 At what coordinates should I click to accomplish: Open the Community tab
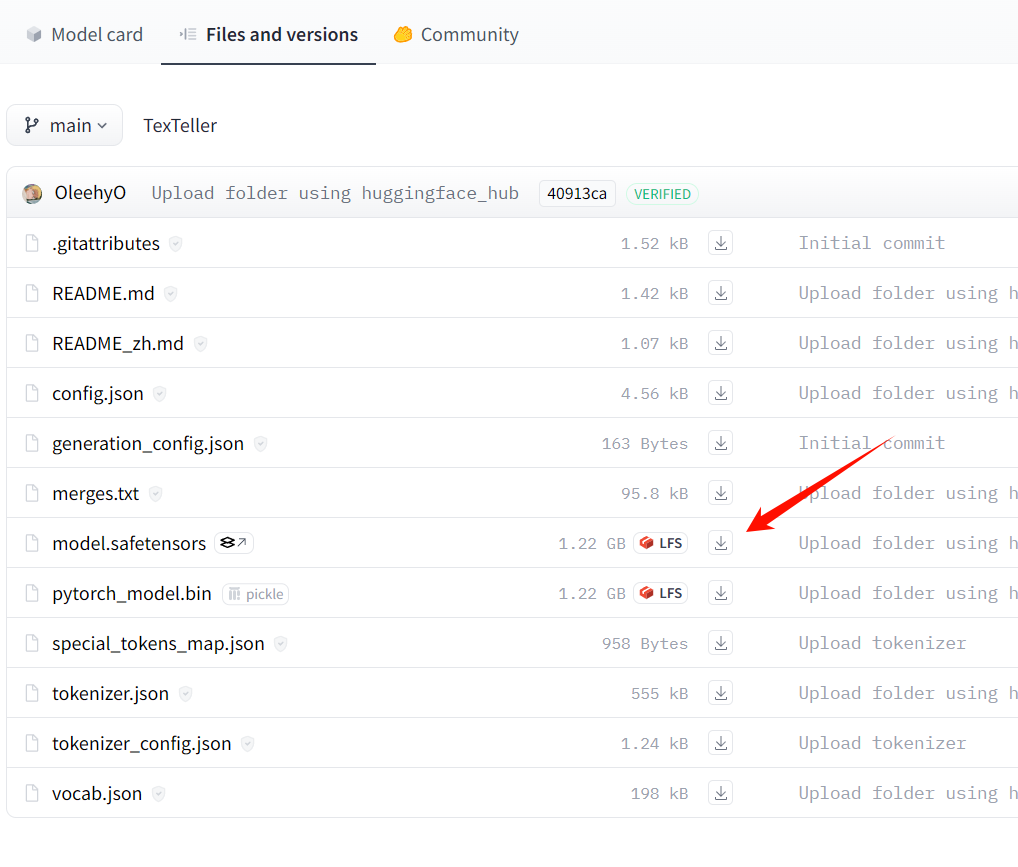(x=456, y=34)
